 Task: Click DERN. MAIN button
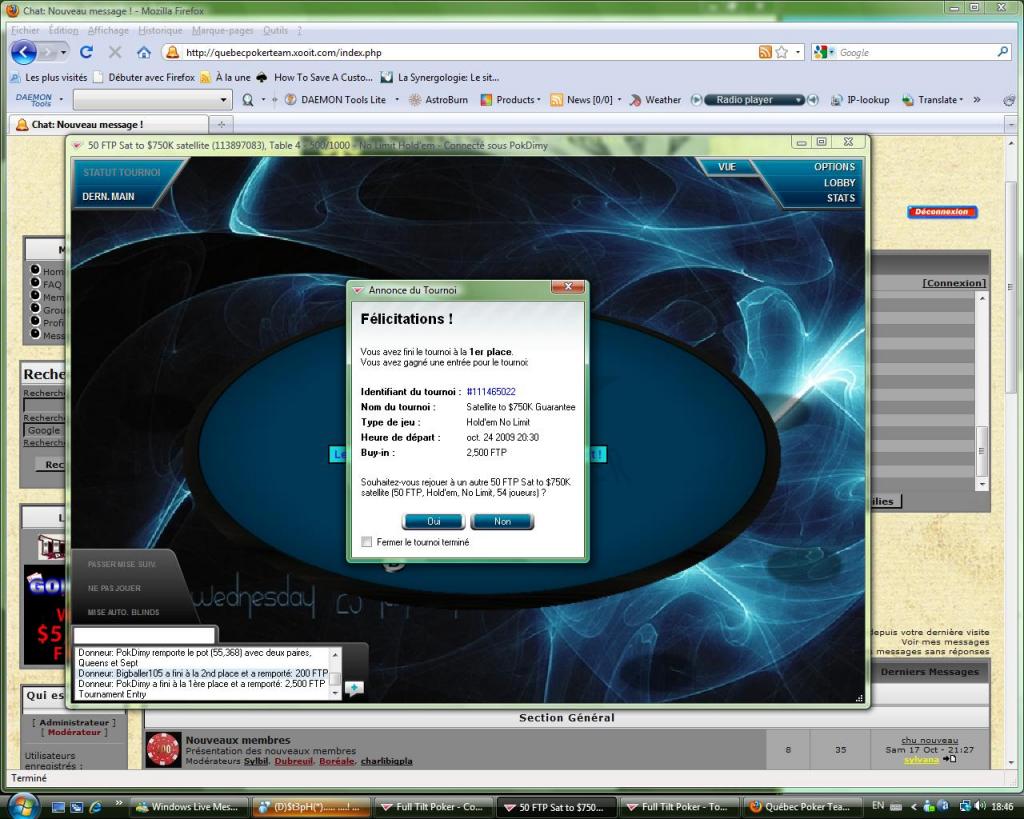coord(108,197)
